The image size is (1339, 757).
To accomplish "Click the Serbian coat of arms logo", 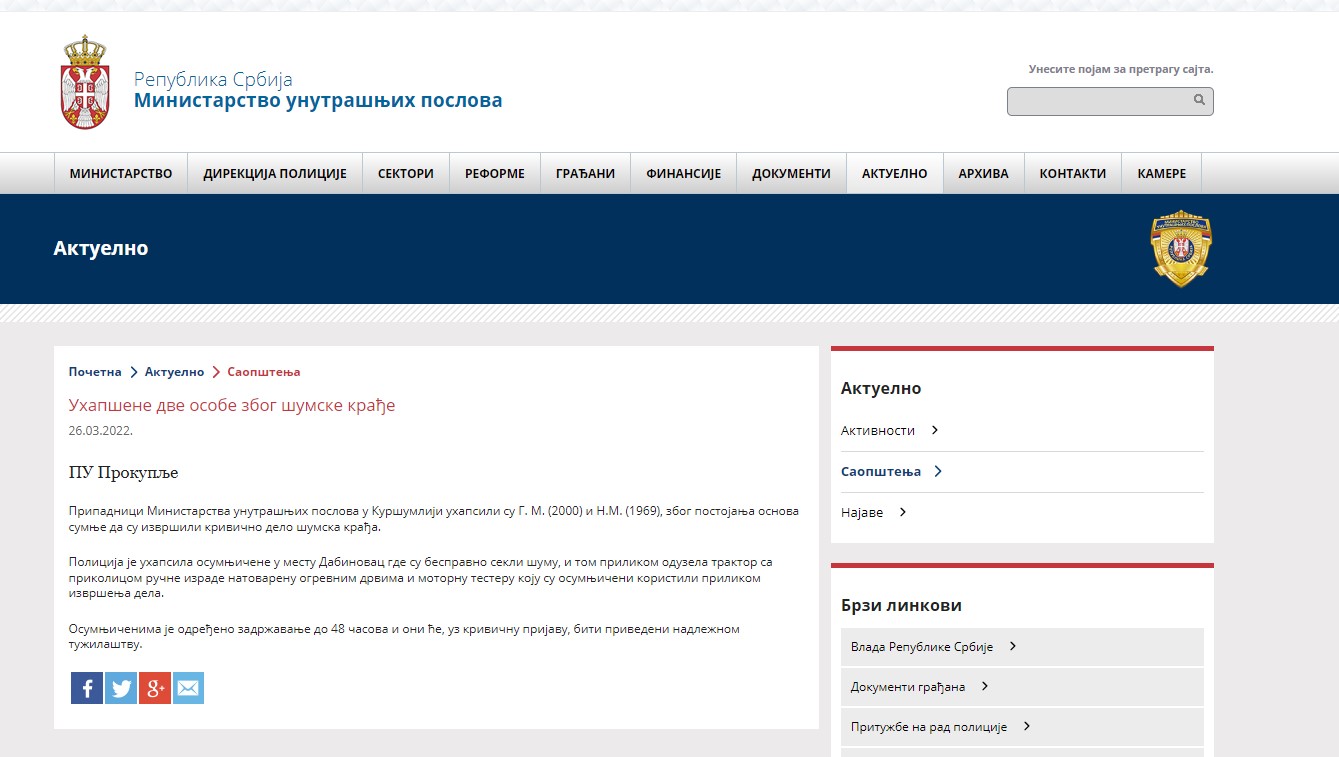I will click(84, 82).
